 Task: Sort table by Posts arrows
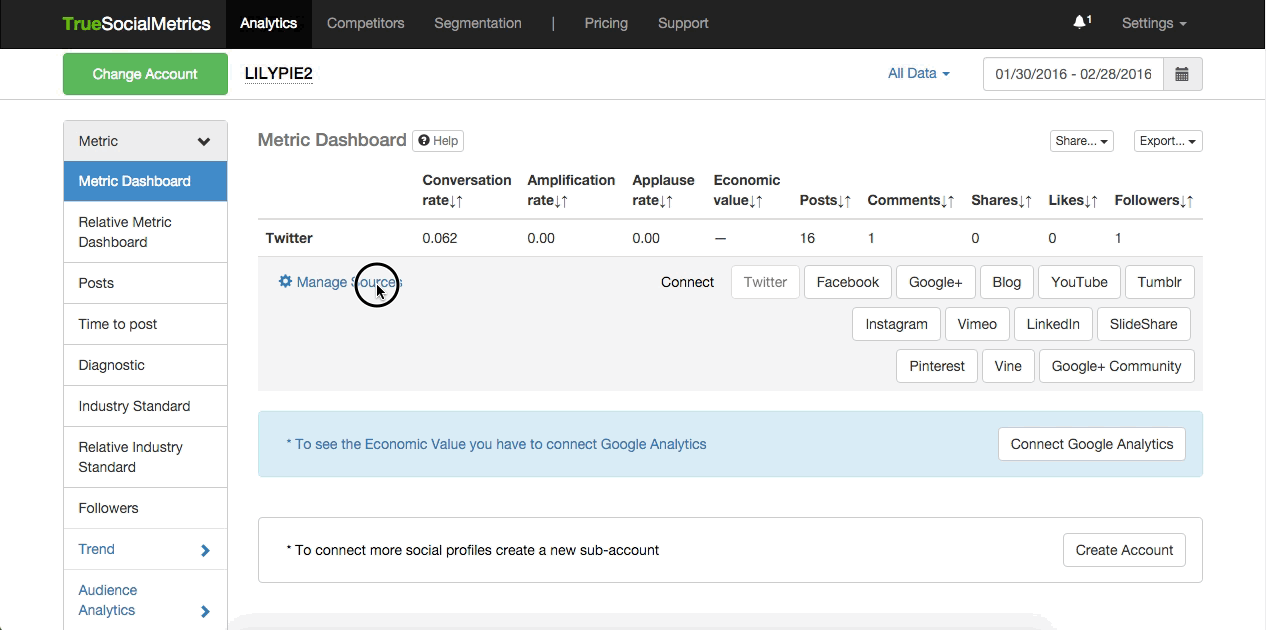(x=845, y=201)
